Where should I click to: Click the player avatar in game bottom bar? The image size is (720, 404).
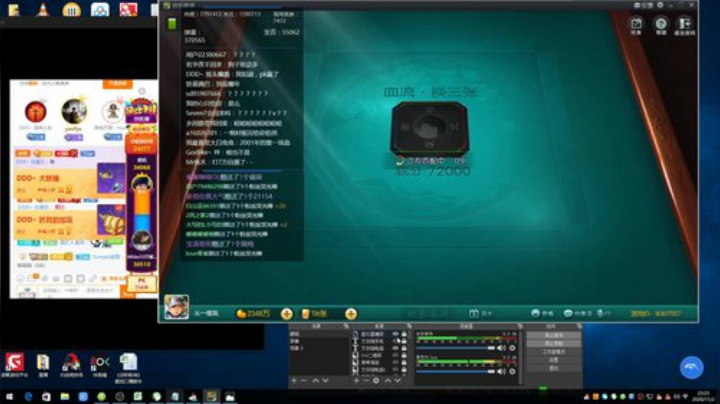click(176, 307)
